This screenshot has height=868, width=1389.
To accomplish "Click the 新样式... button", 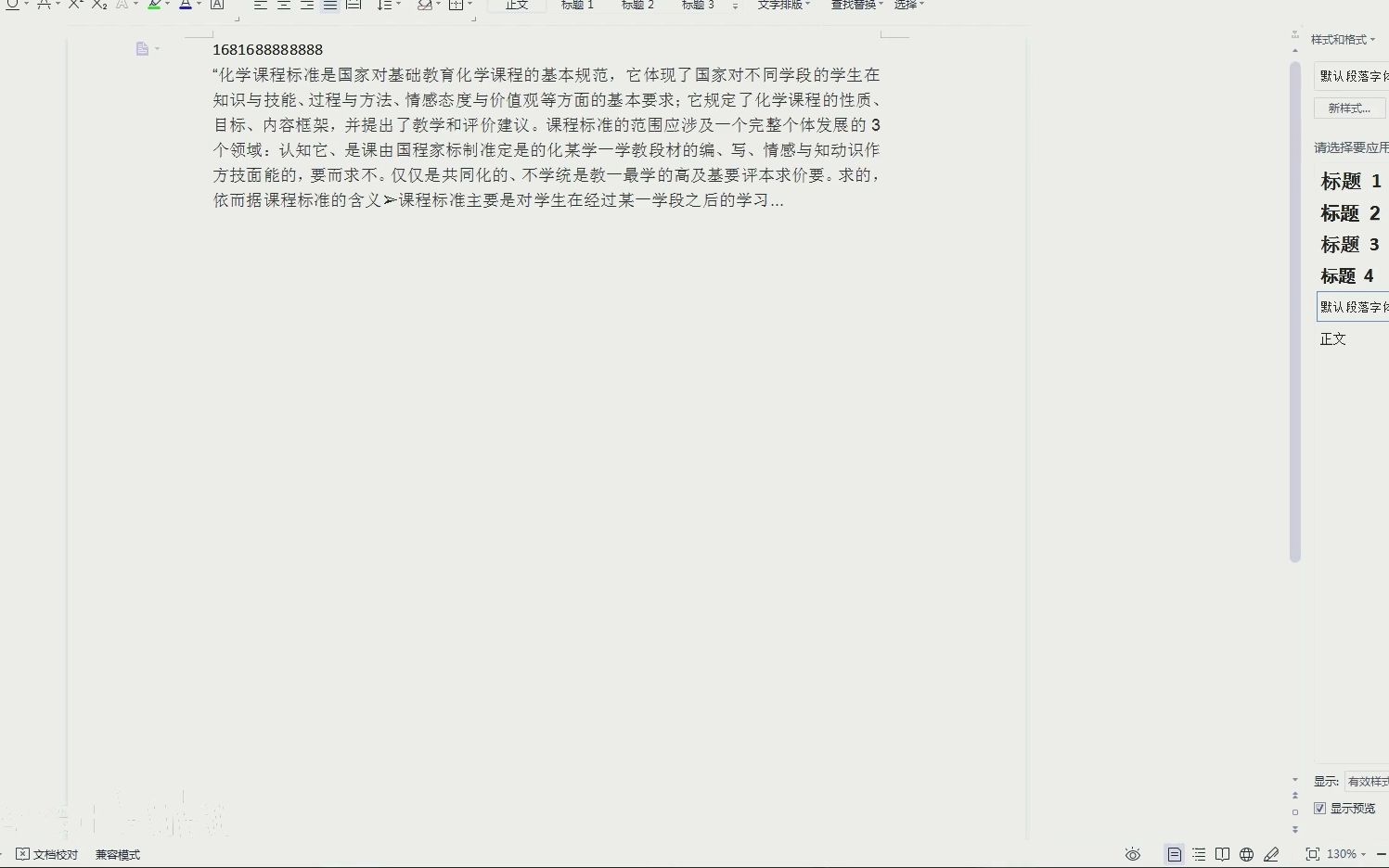I will pyautogui.click(x=1349, y=108).
